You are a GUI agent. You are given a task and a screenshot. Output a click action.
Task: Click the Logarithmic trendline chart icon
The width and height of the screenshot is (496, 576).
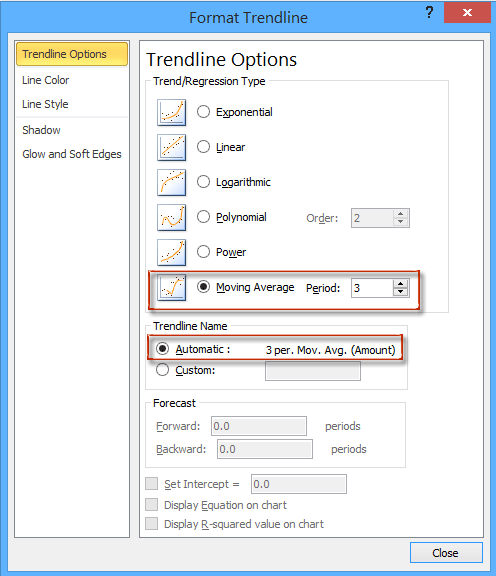[172, 182]
